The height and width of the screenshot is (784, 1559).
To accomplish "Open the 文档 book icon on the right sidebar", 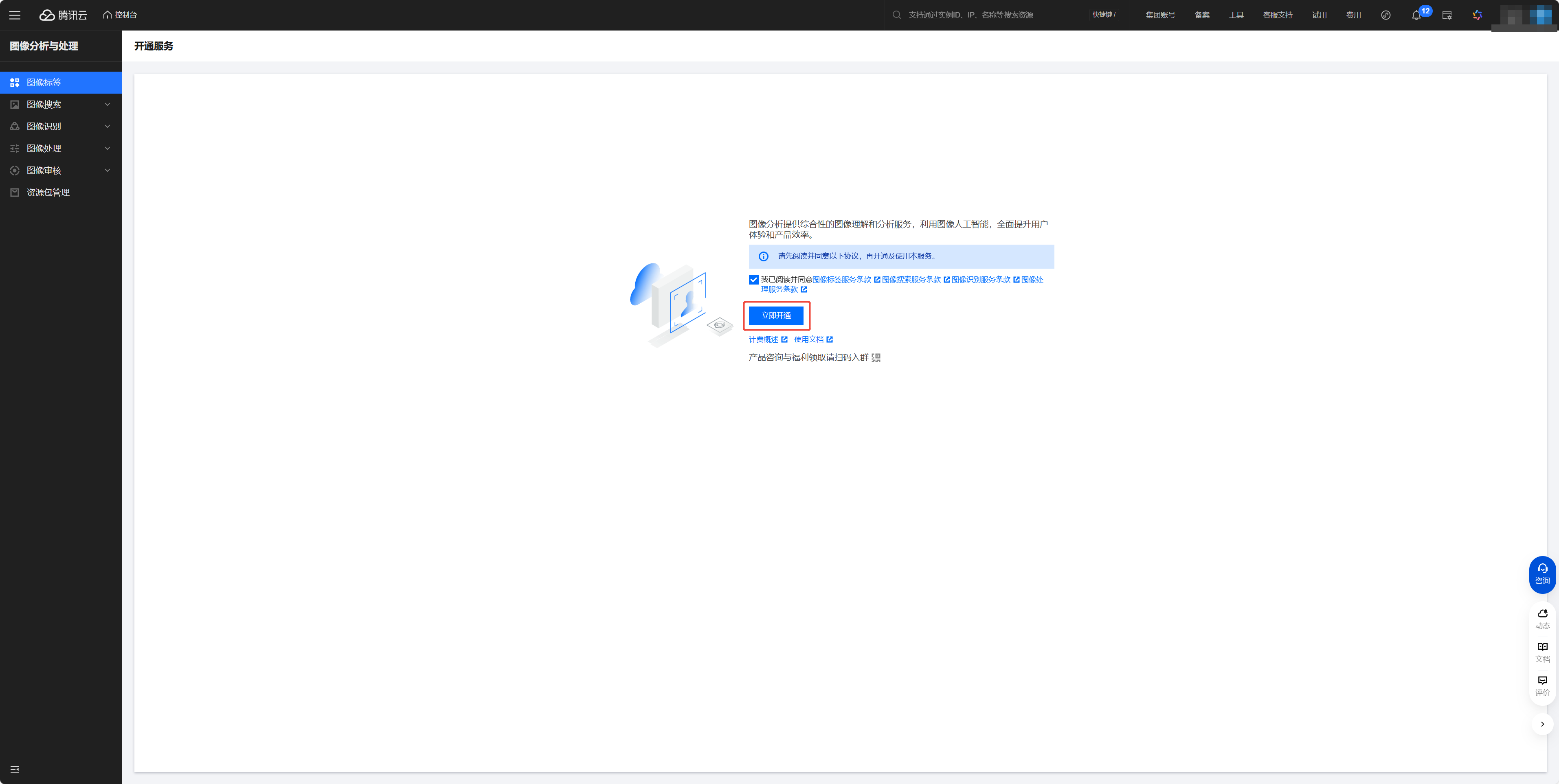I will [x=1542, y=652].
